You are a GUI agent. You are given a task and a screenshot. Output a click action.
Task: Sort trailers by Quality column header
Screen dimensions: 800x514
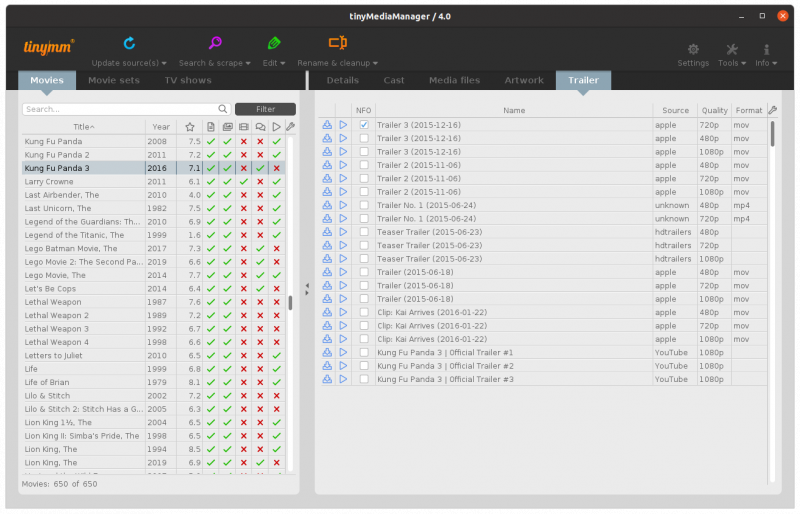coord(714,110)
